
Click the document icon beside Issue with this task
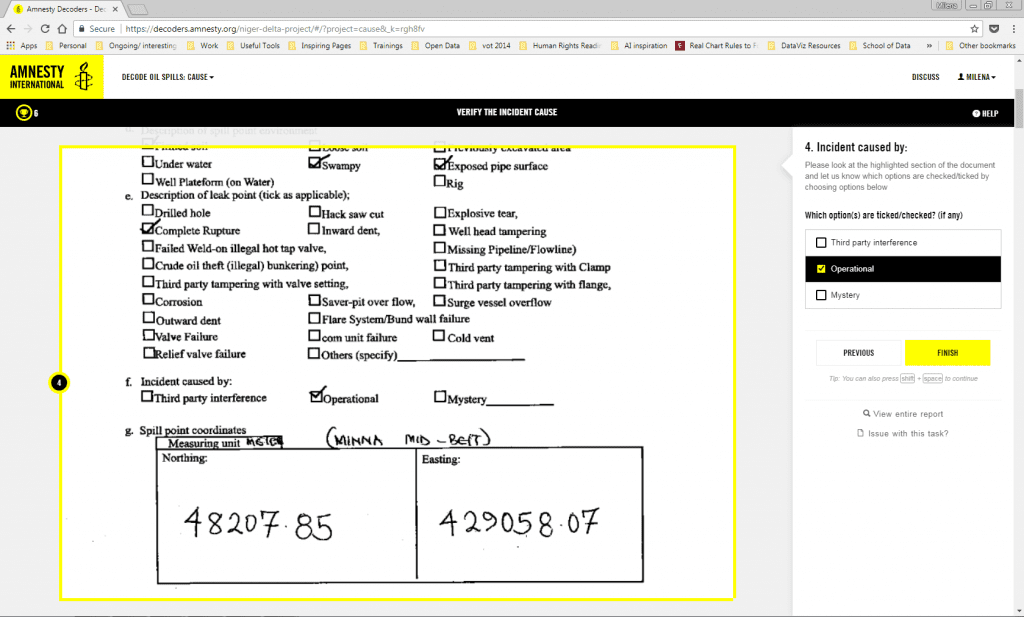tap(860, 433)
